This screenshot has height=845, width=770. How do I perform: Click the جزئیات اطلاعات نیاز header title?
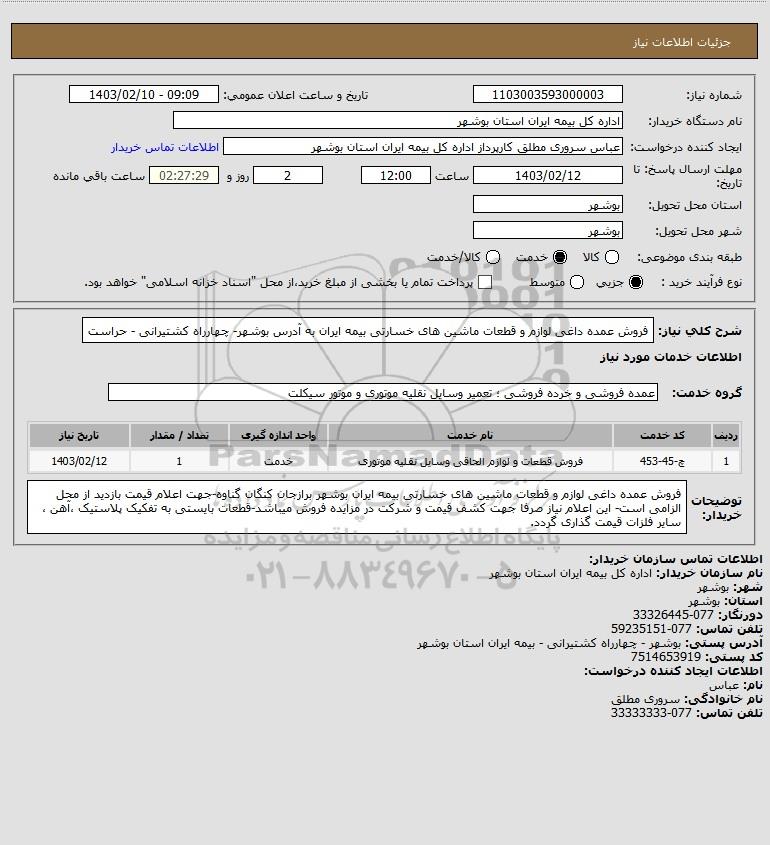click(682, 42)
